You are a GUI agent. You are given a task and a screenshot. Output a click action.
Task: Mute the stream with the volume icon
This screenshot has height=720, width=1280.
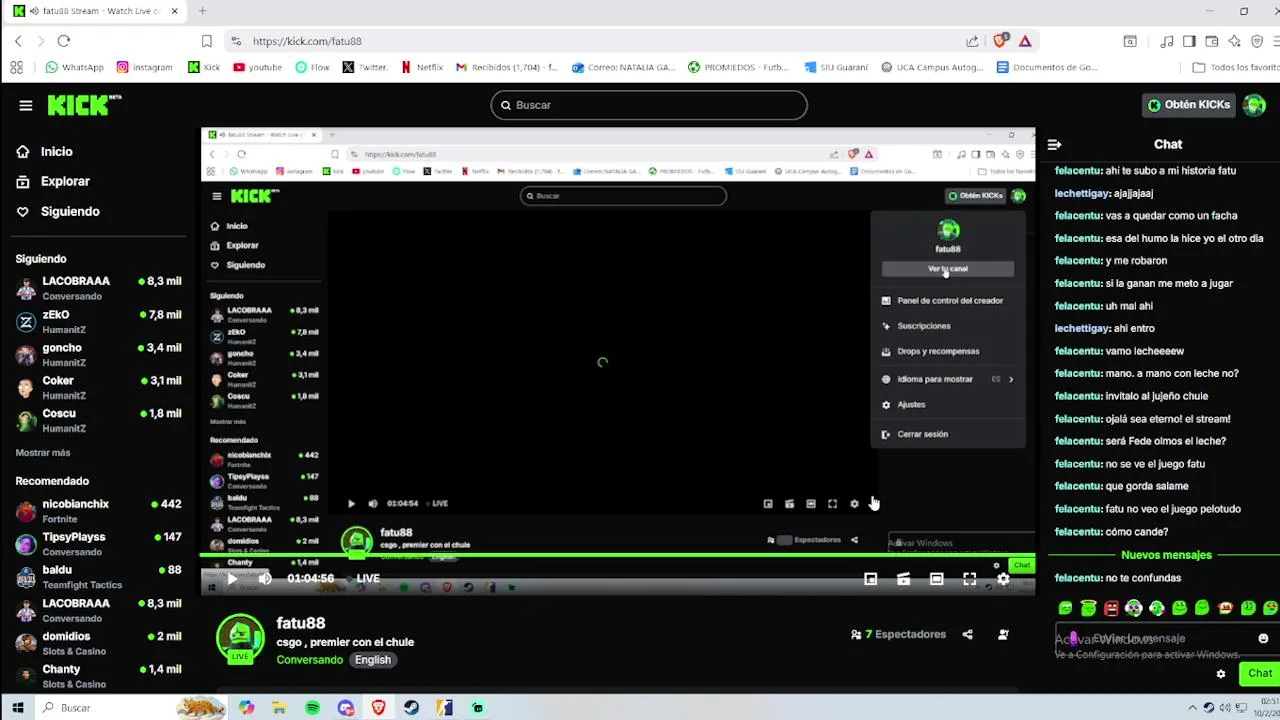265,578
